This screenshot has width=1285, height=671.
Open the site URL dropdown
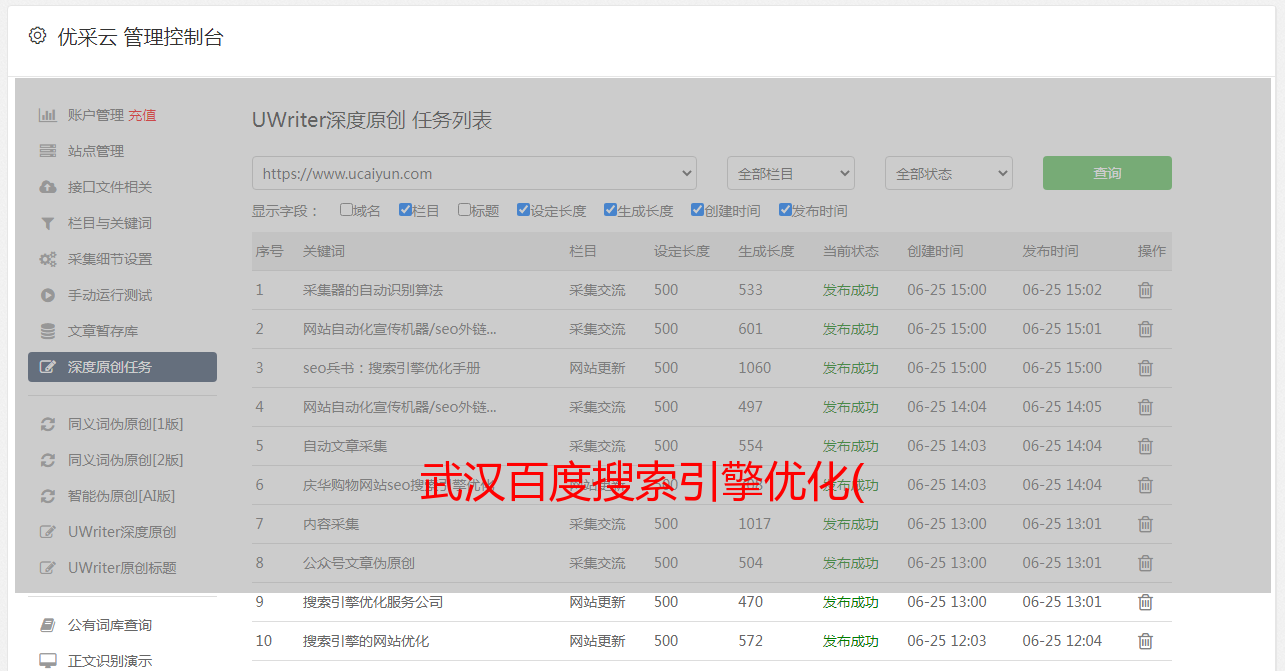pyautogui.click(x=474, y=173)
